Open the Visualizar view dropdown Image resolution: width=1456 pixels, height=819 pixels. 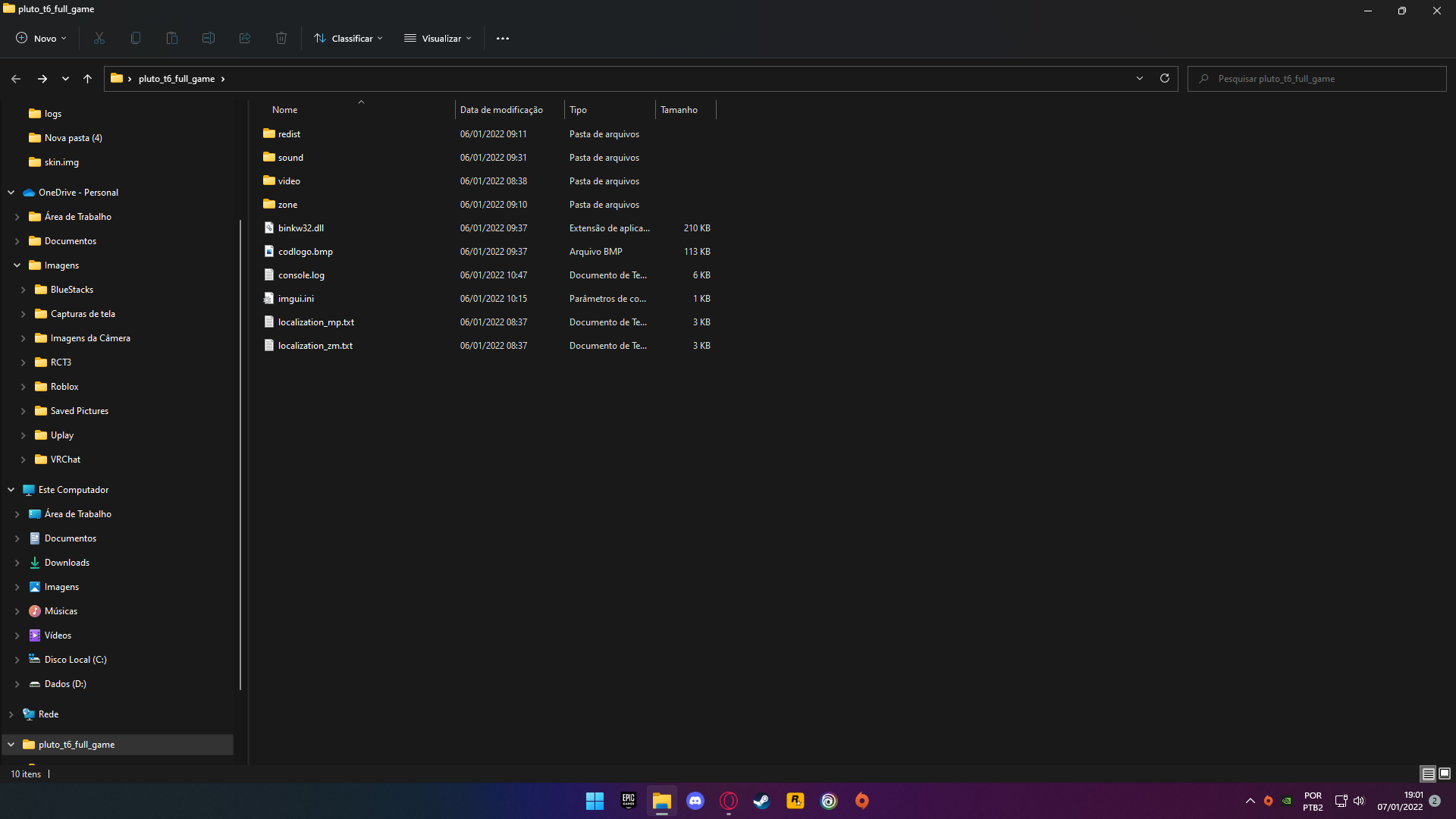click(438, 38)
